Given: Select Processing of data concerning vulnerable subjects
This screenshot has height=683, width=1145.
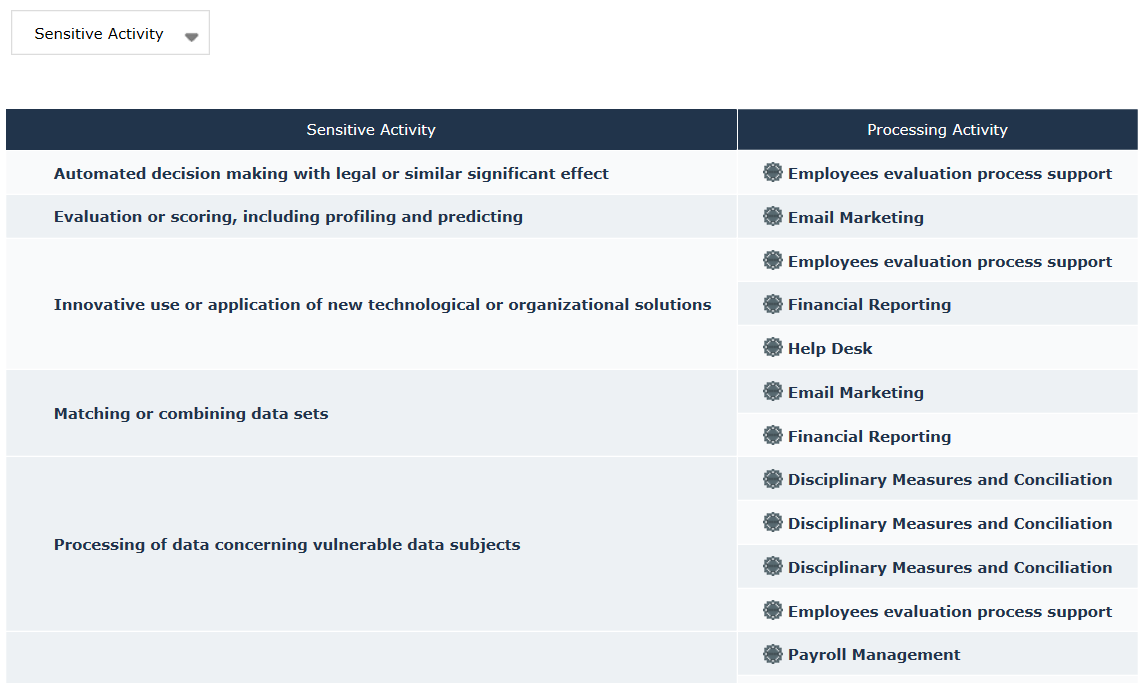Looking at the screenshot, I should coord(287,545).
